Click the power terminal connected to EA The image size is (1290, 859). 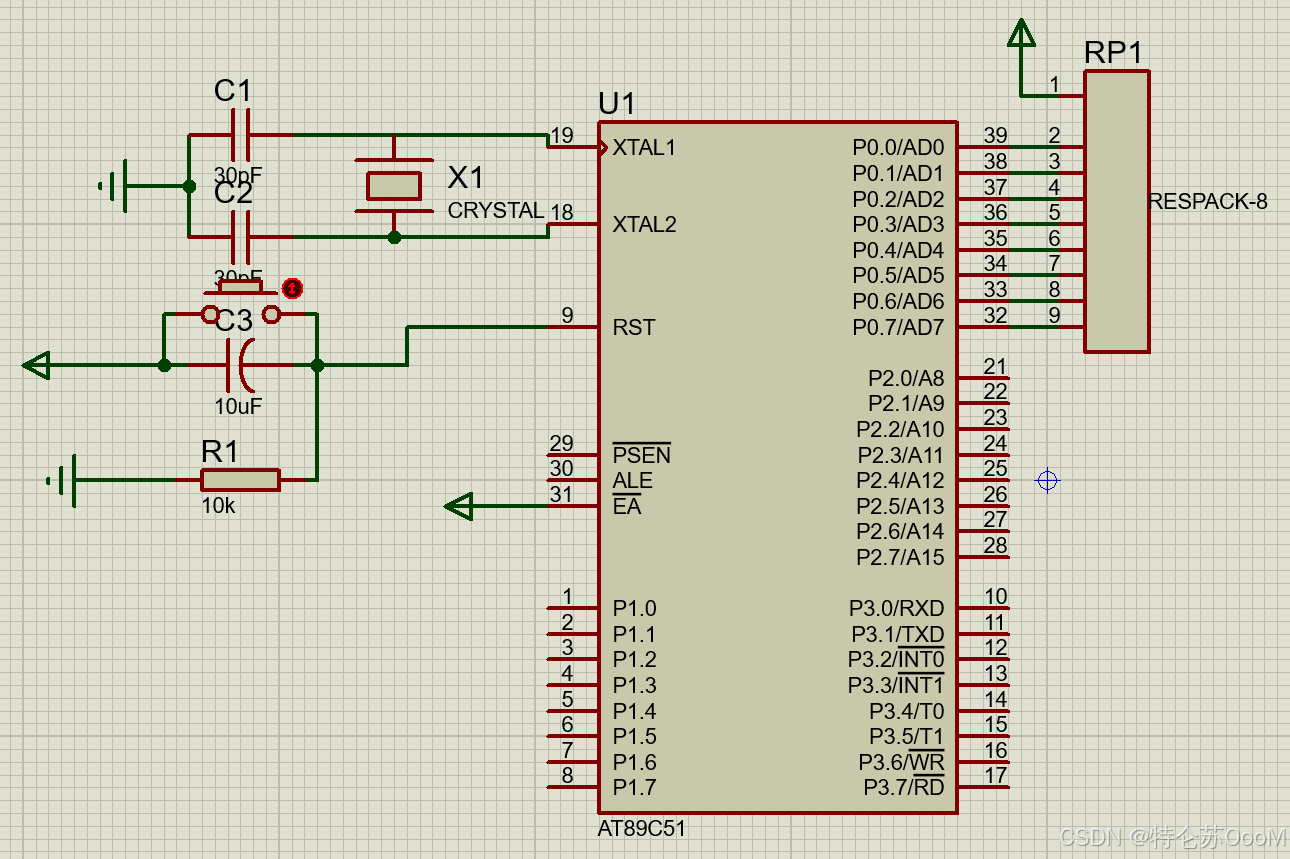click(x=458, y=506)
